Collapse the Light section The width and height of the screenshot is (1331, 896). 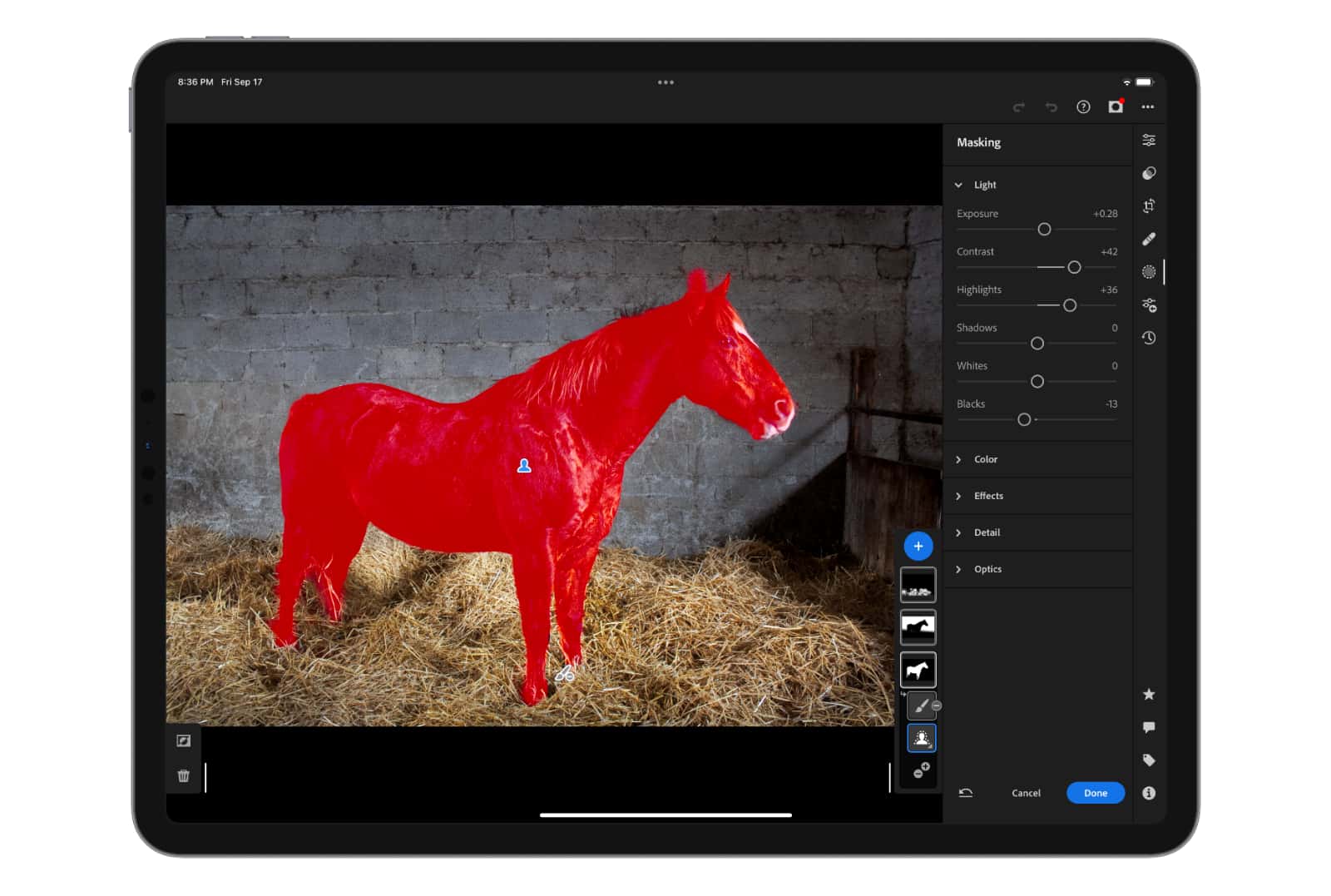(x=958, y=185)
